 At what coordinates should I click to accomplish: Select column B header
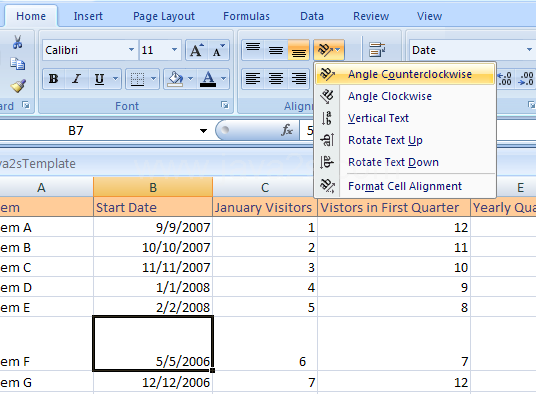153,187
